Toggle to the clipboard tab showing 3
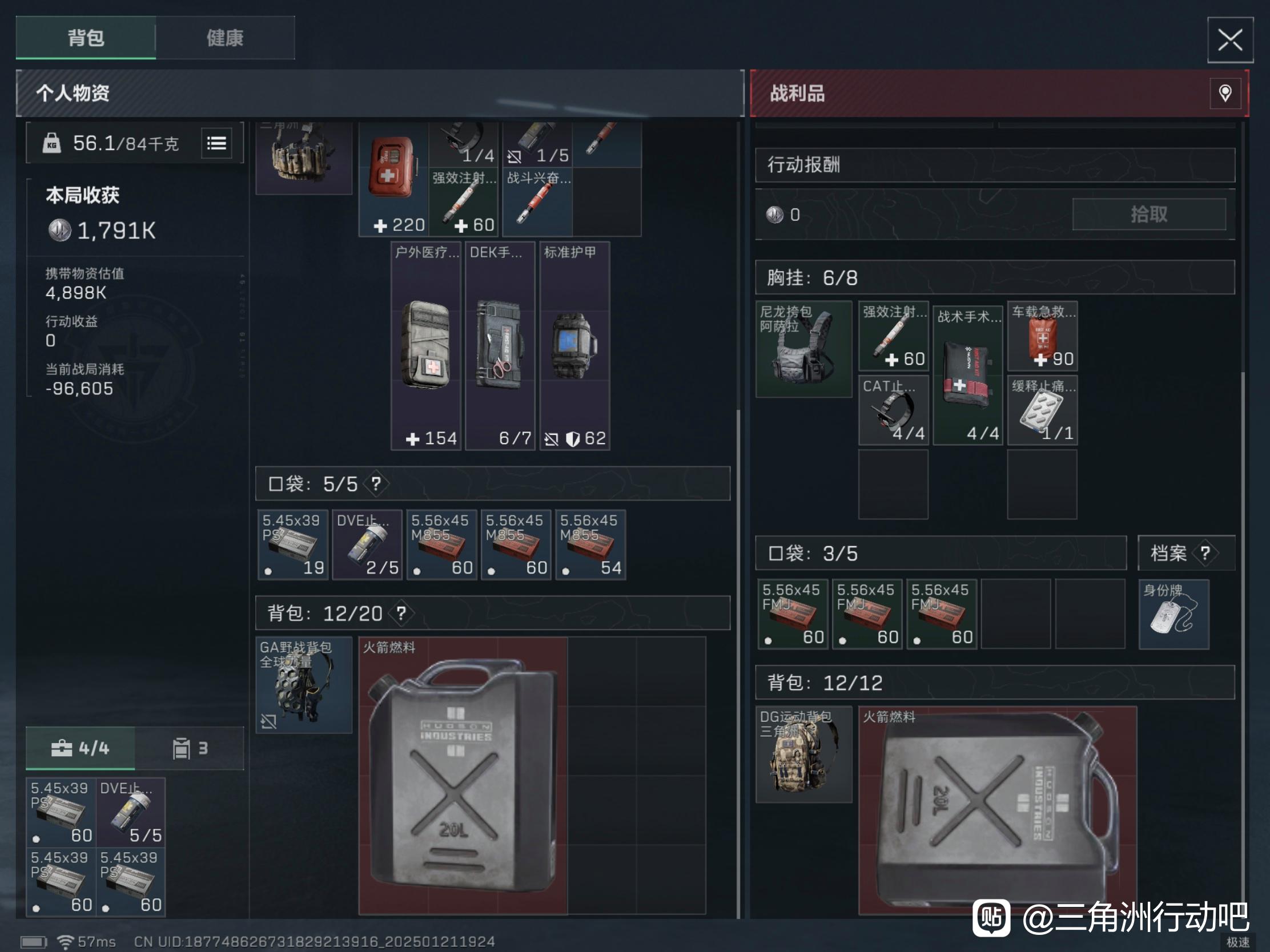The height and width of the screenshot is (952, 1270). coord(190,748)
